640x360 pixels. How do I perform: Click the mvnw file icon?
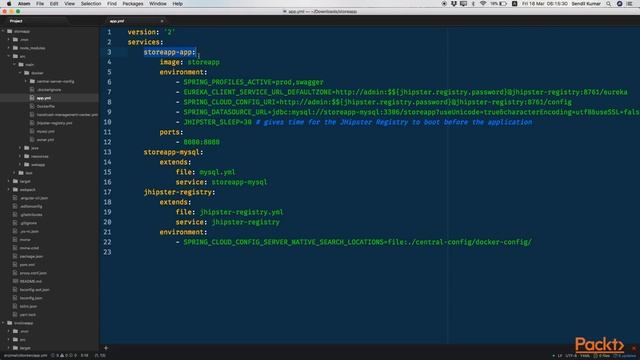point(15,240)
